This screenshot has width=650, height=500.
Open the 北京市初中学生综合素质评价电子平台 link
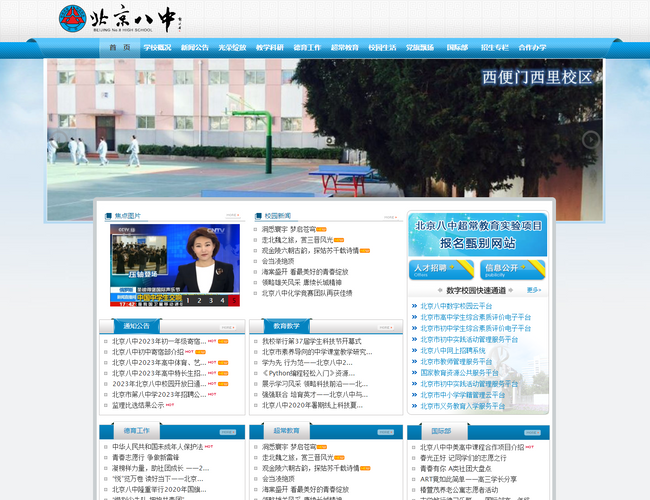(475, 328)
